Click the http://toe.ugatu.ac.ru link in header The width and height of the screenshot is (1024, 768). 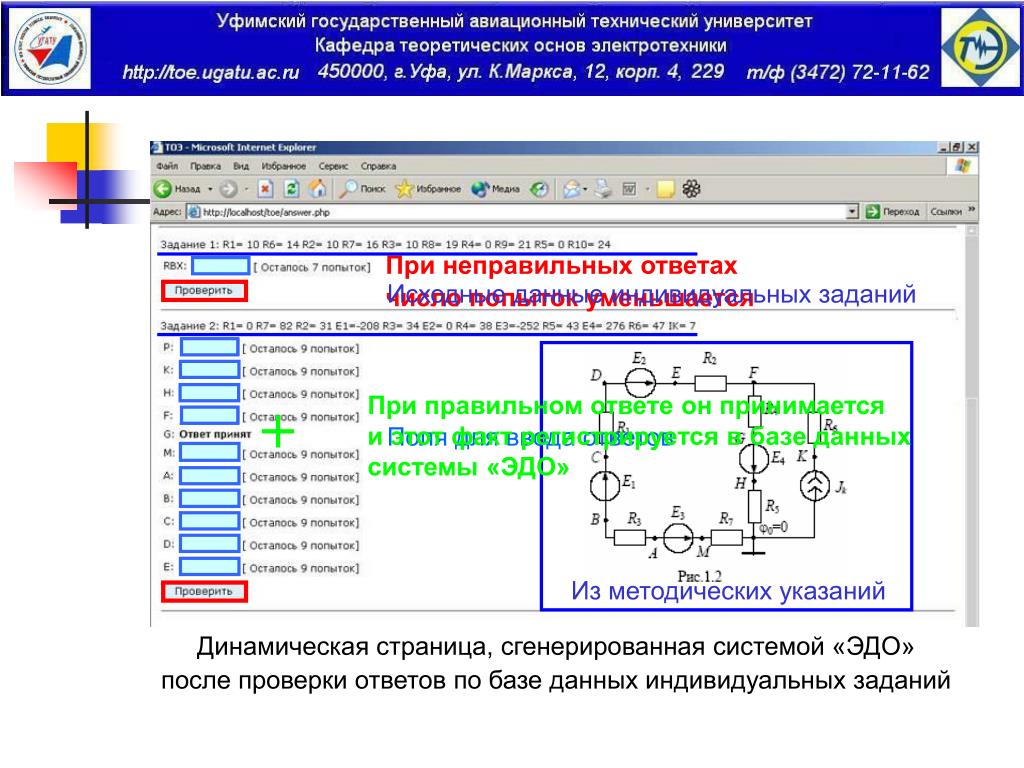click(211, 72)
